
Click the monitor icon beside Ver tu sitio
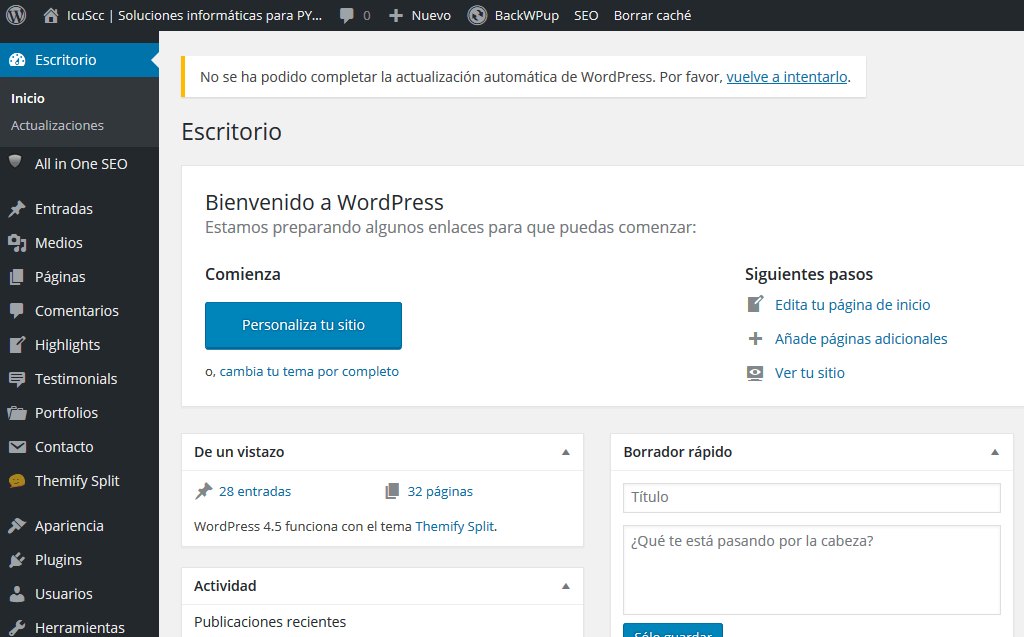tap(755, 373)
